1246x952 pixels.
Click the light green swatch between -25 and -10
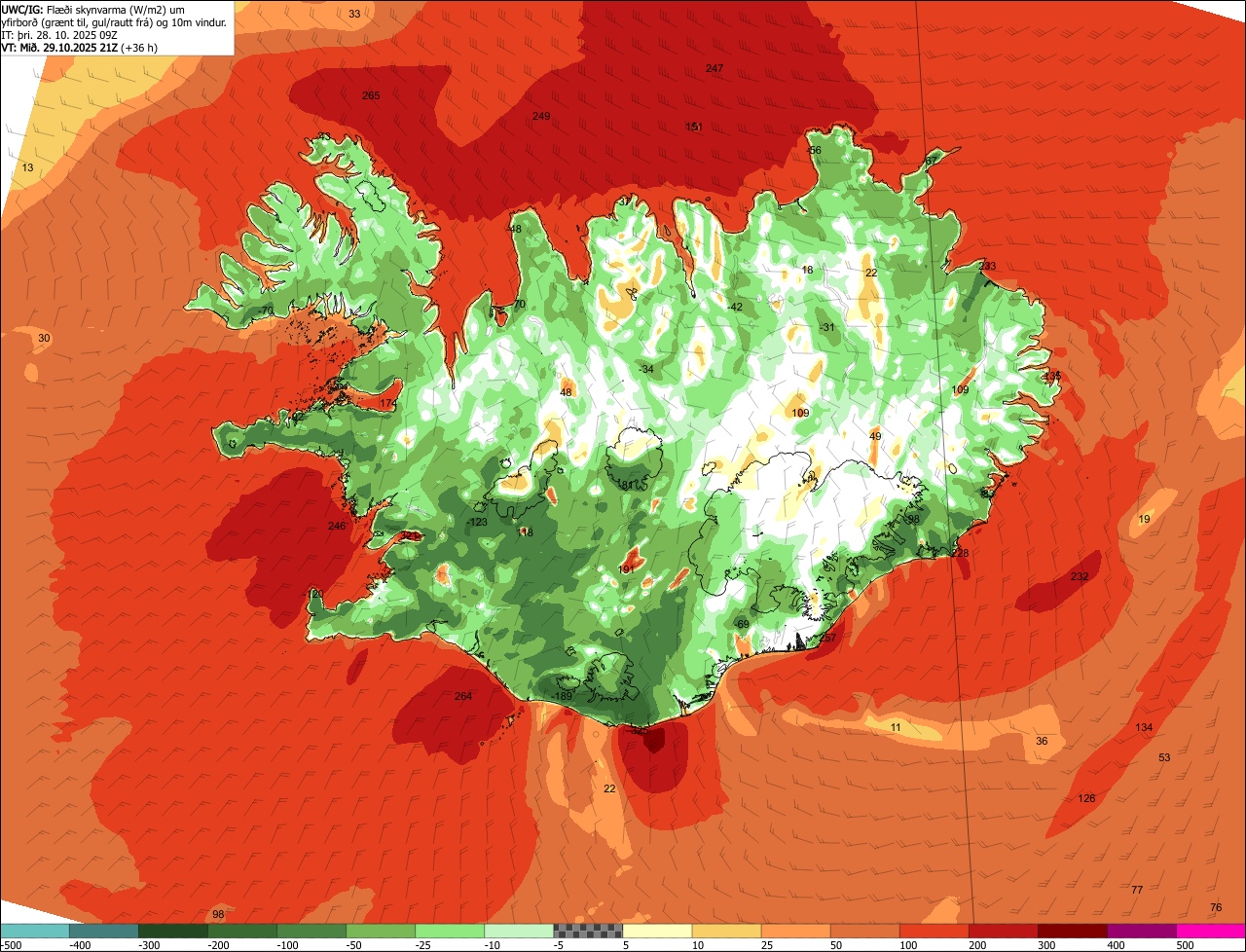pyautogui.click(x=449, y=932)
